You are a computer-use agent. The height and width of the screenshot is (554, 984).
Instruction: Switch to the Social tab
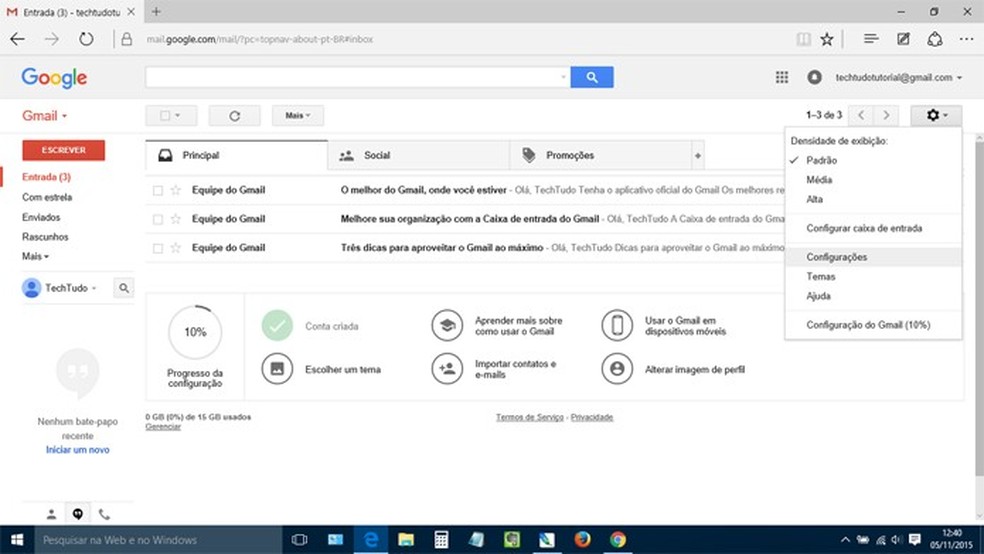tap(419, 155)
